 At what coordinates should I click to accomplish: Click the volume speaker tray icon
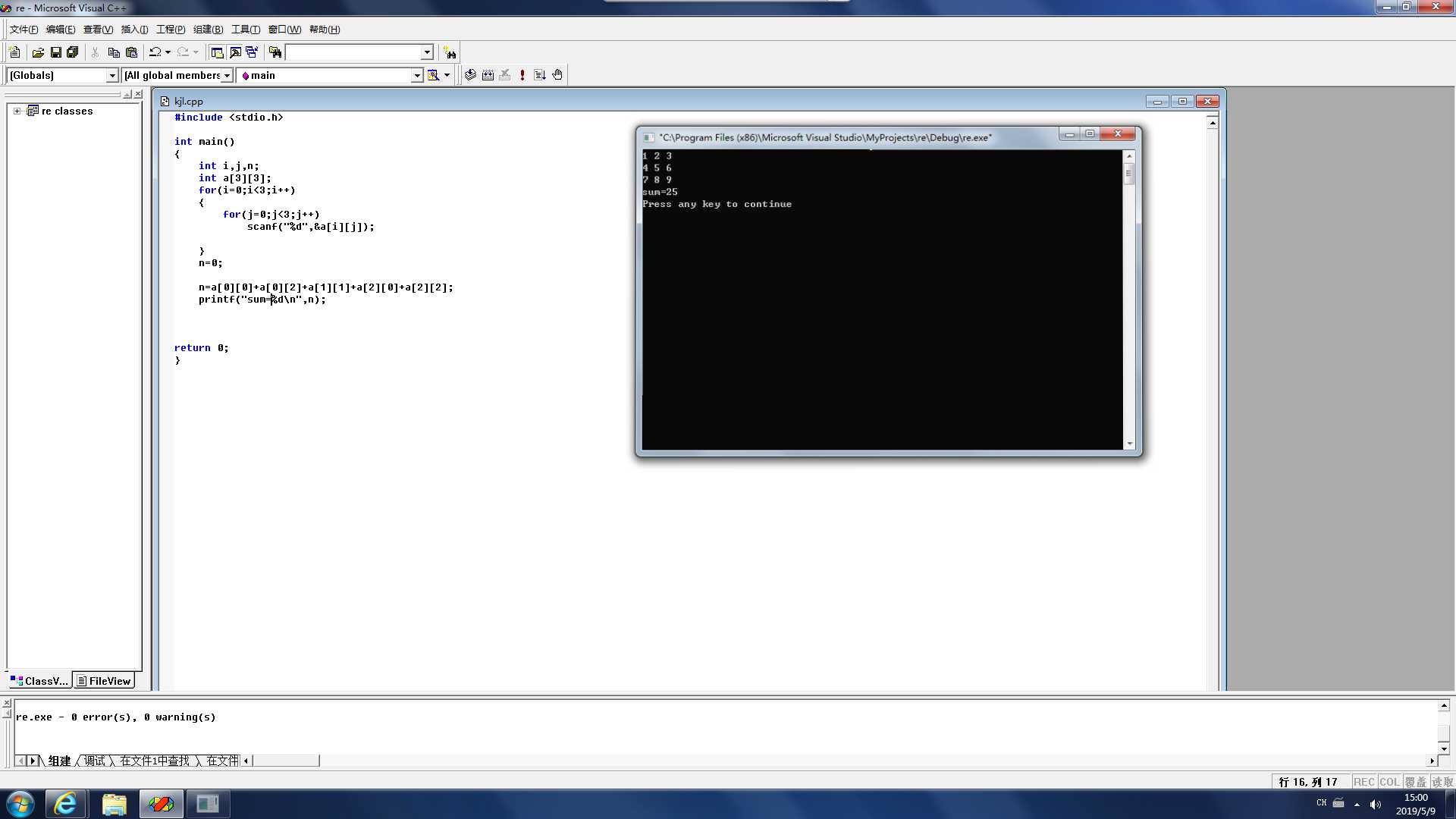(x=1376, y=804)
